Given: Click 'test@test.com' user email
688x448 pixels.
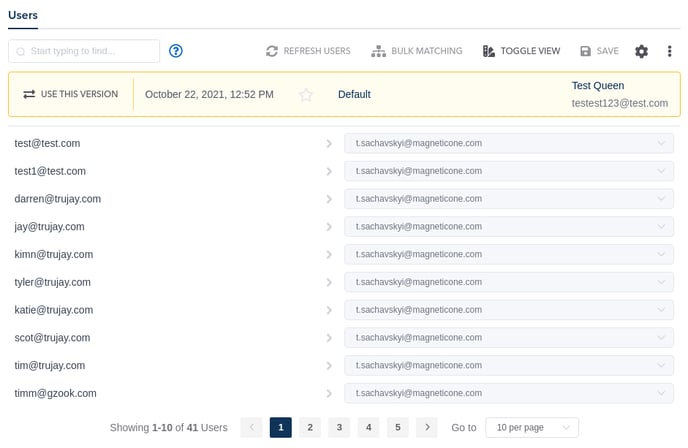Looking at the screenshot, I should tap(47, 143).
